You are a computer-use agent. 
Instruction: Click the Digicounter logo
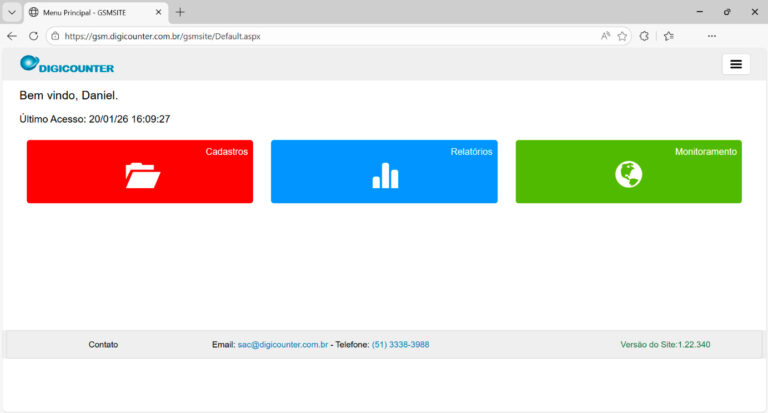click(x=67, y=65)
